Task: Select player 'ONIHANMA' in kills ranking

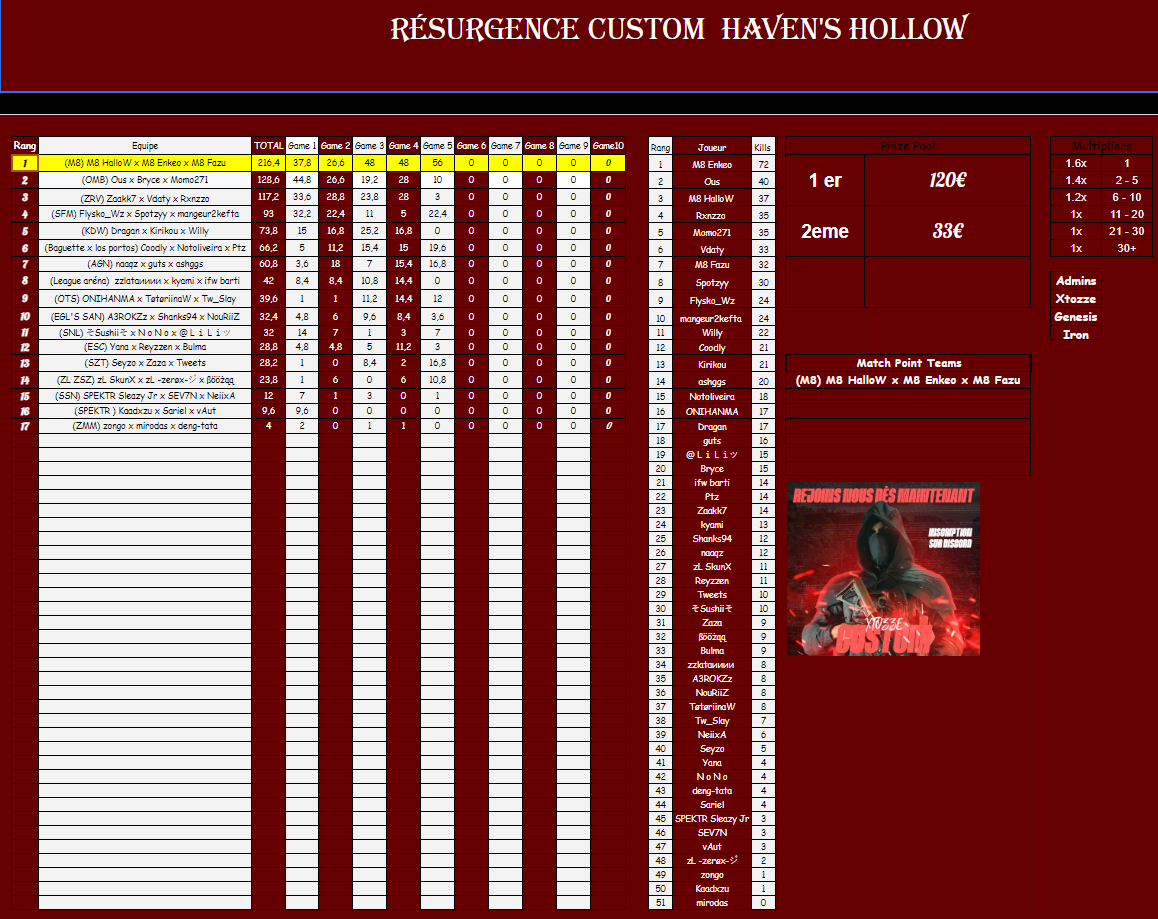Action: (712, 411)
